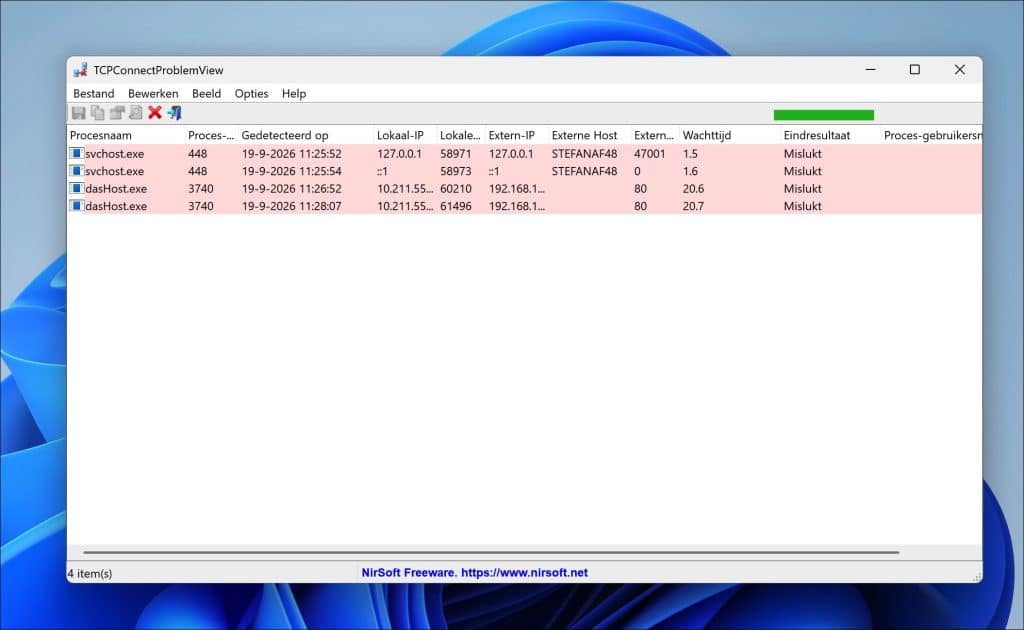Click local port value 58971

click(455, 153)
